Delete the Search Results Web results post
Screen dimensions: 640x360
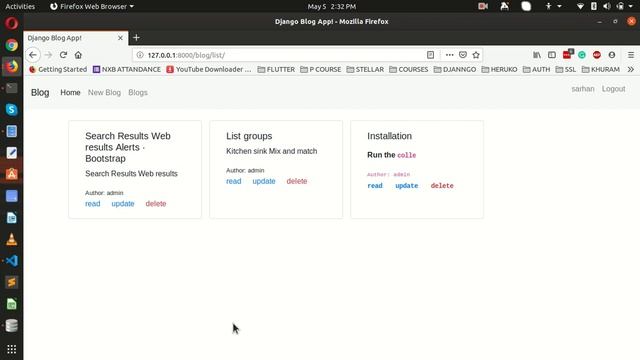[x=156, y=204]
